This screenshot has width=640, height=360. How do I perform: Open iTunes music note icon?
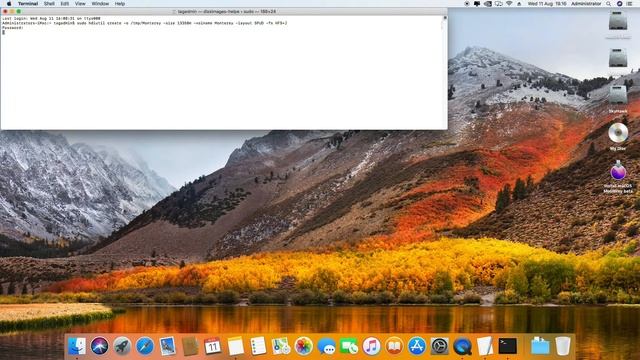(x=371, y=346)
